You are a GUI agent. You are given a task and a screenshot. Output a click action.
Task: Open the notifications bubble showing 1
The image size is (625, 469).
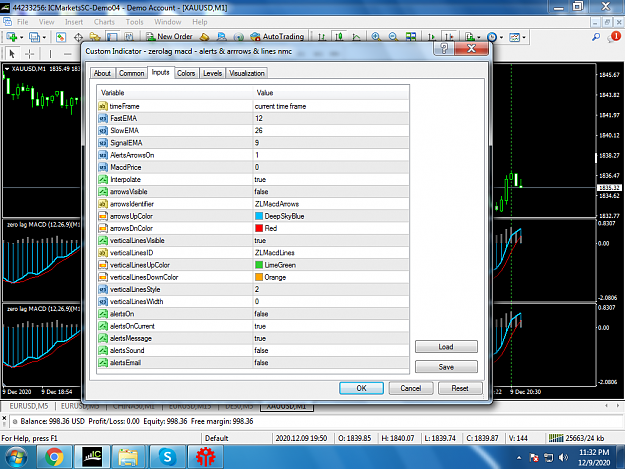point(614,37)
